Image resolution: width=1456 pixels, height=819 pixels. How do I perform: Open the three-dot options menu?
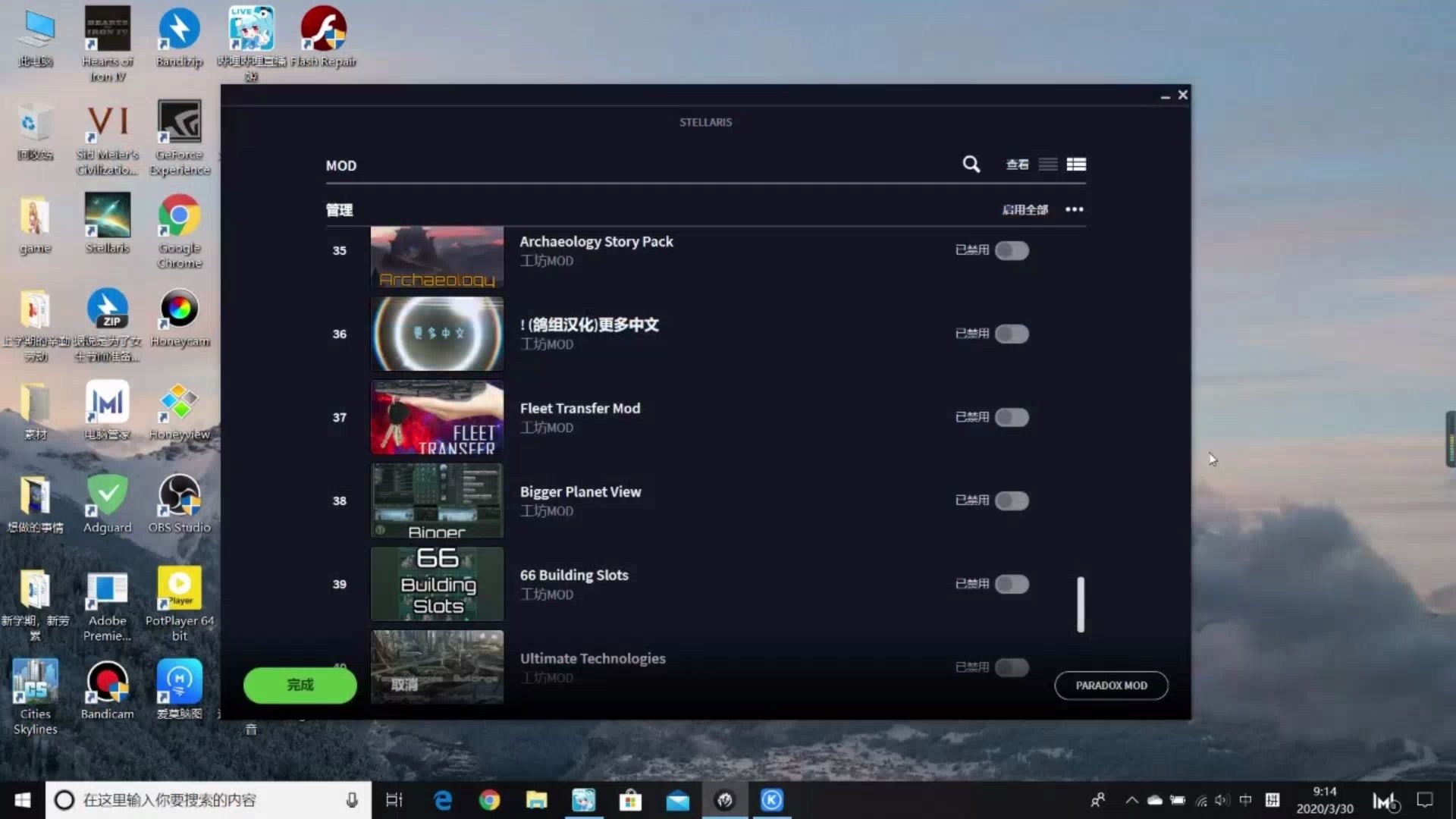click(x=1074, y=209)
